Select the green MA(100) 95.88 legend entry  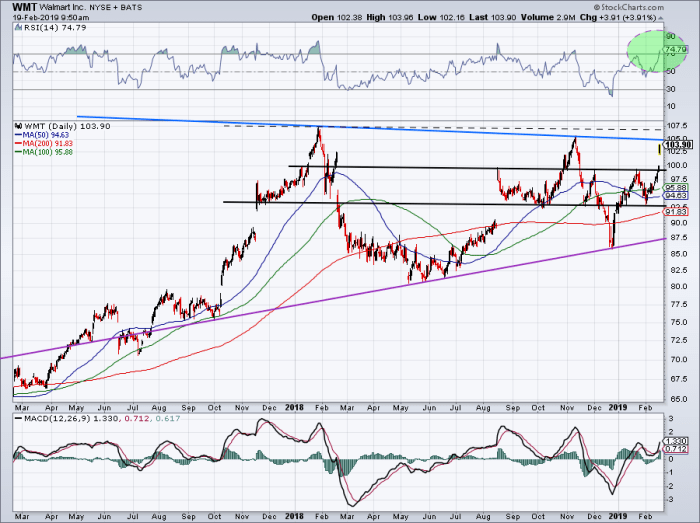(43, 152)
